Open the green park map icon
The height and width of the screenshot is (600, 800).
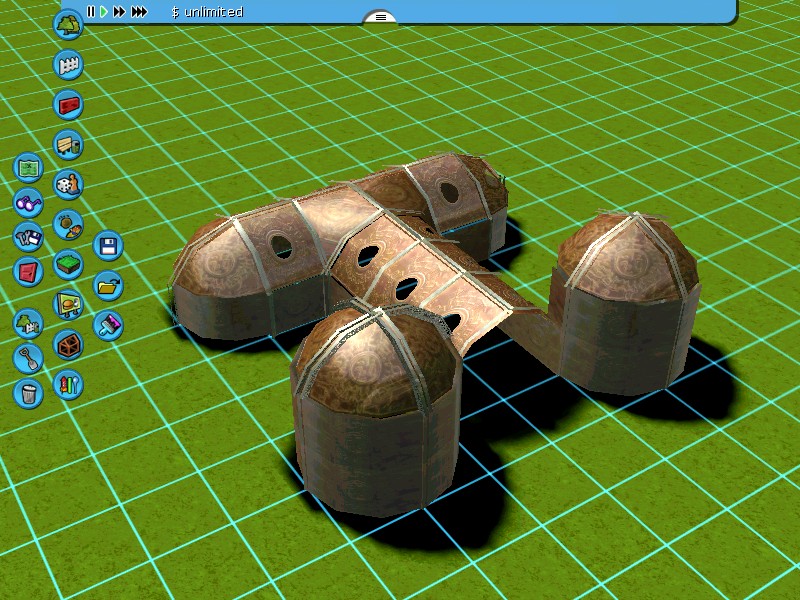click(29, 166)
